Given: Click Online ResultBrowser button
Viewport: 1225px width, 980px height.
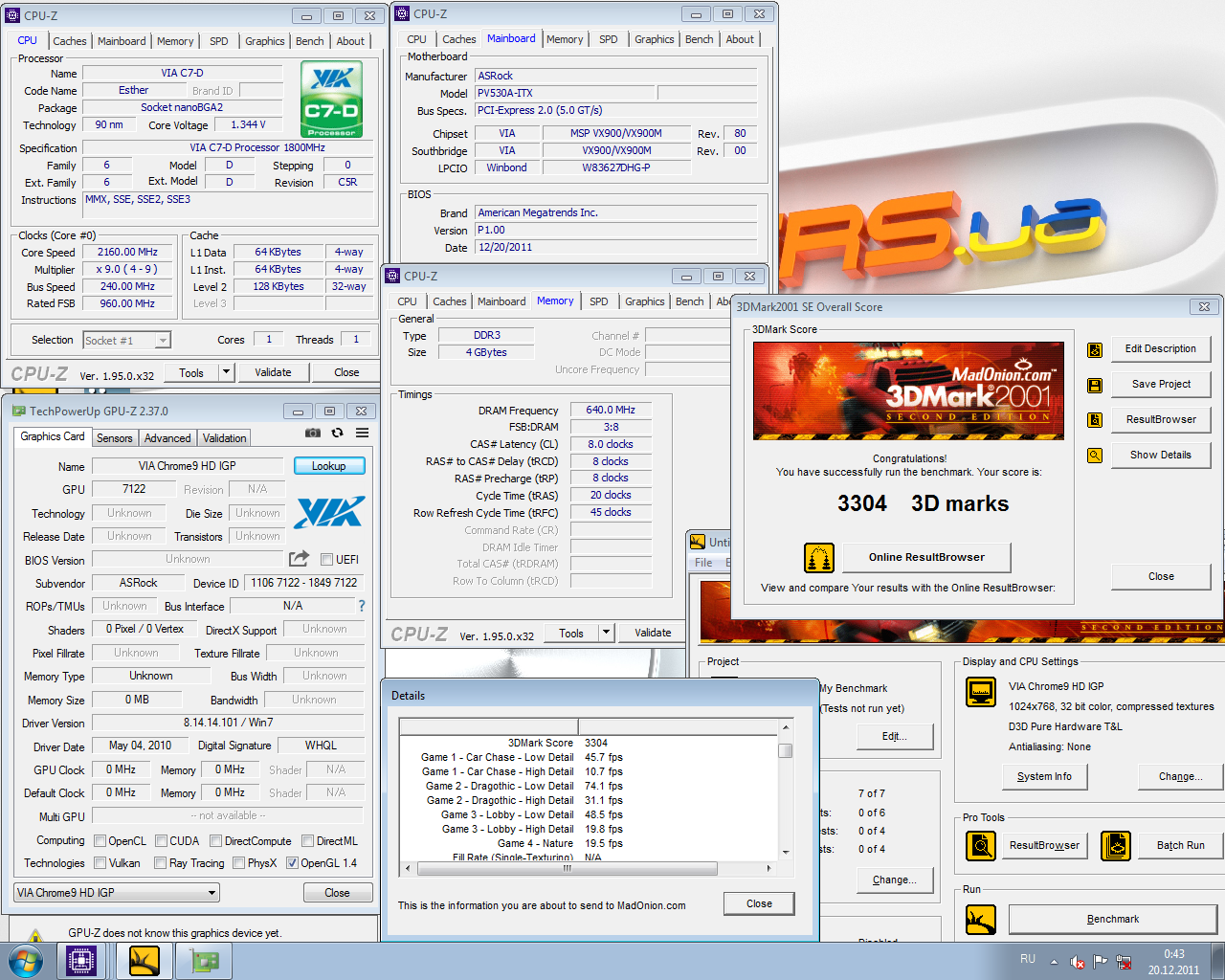Looking at the screenshot, I should 926,557.
